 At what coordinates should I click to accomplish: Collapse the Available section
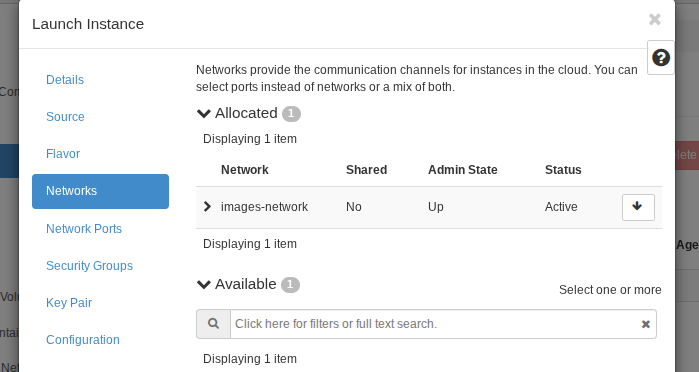click(204, 284)
